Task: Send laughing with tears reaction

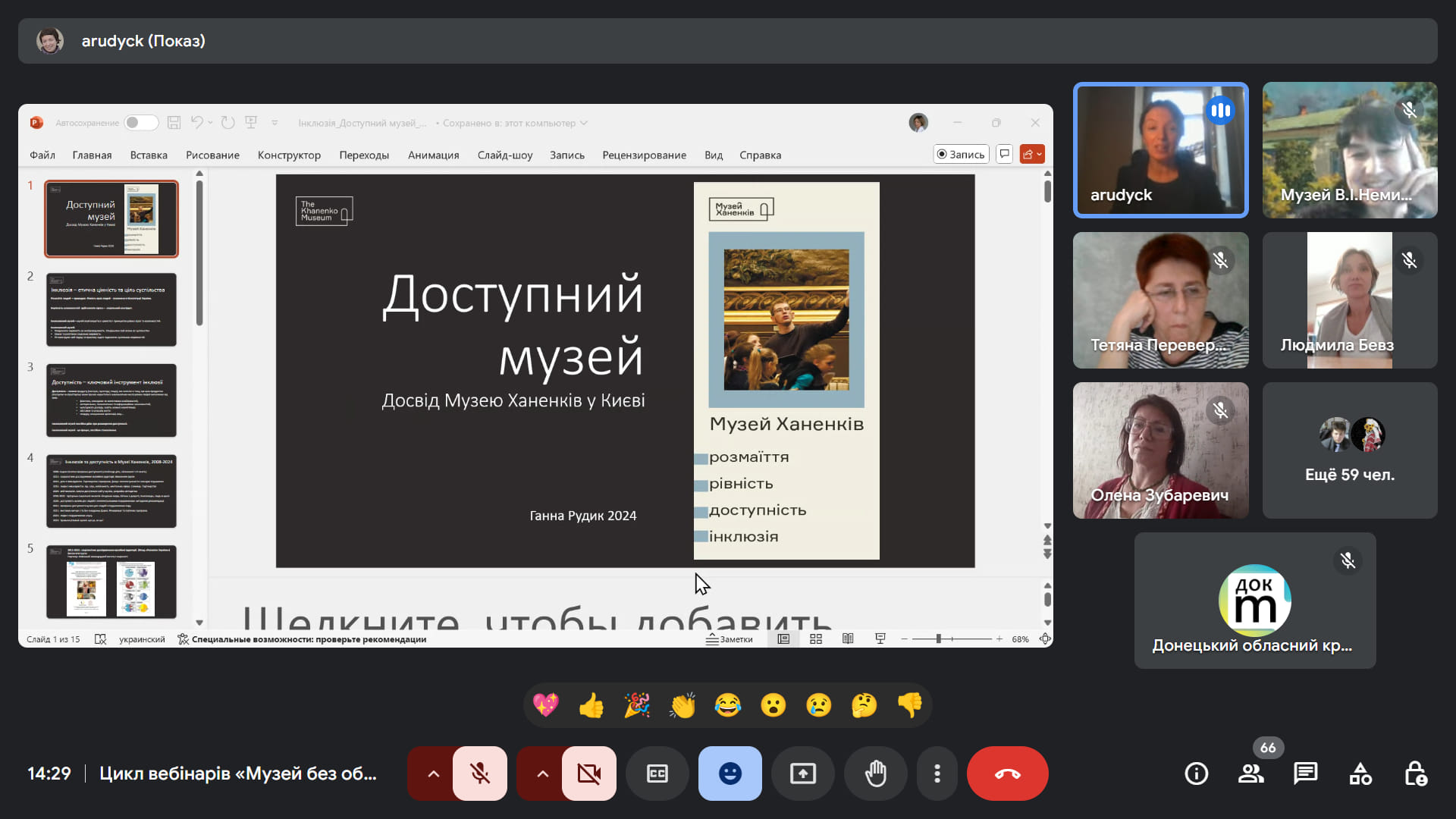Action: (x=728, y=705)
